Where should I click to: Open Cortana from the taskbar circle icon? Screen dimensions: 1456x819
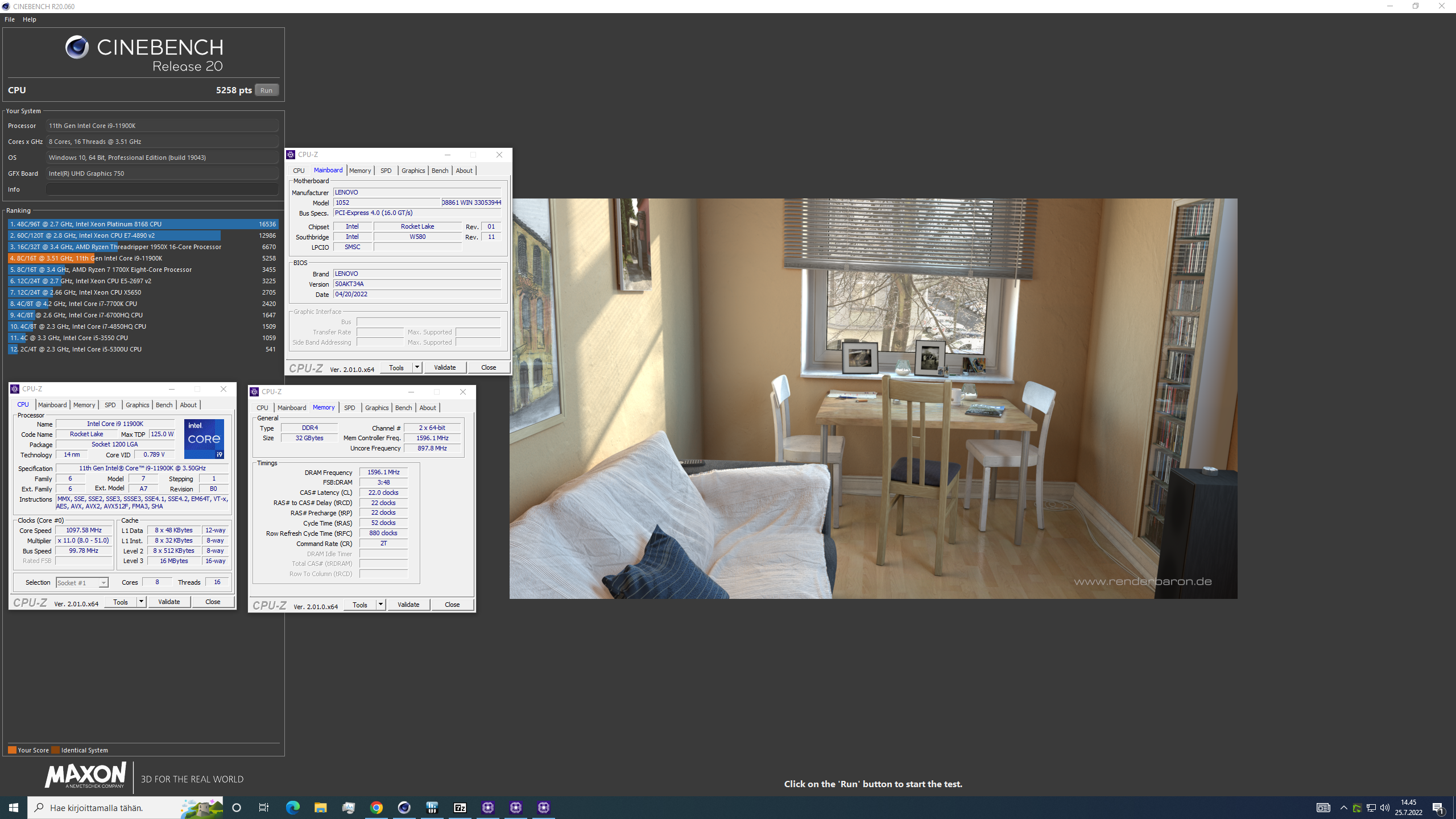[237, 808]
